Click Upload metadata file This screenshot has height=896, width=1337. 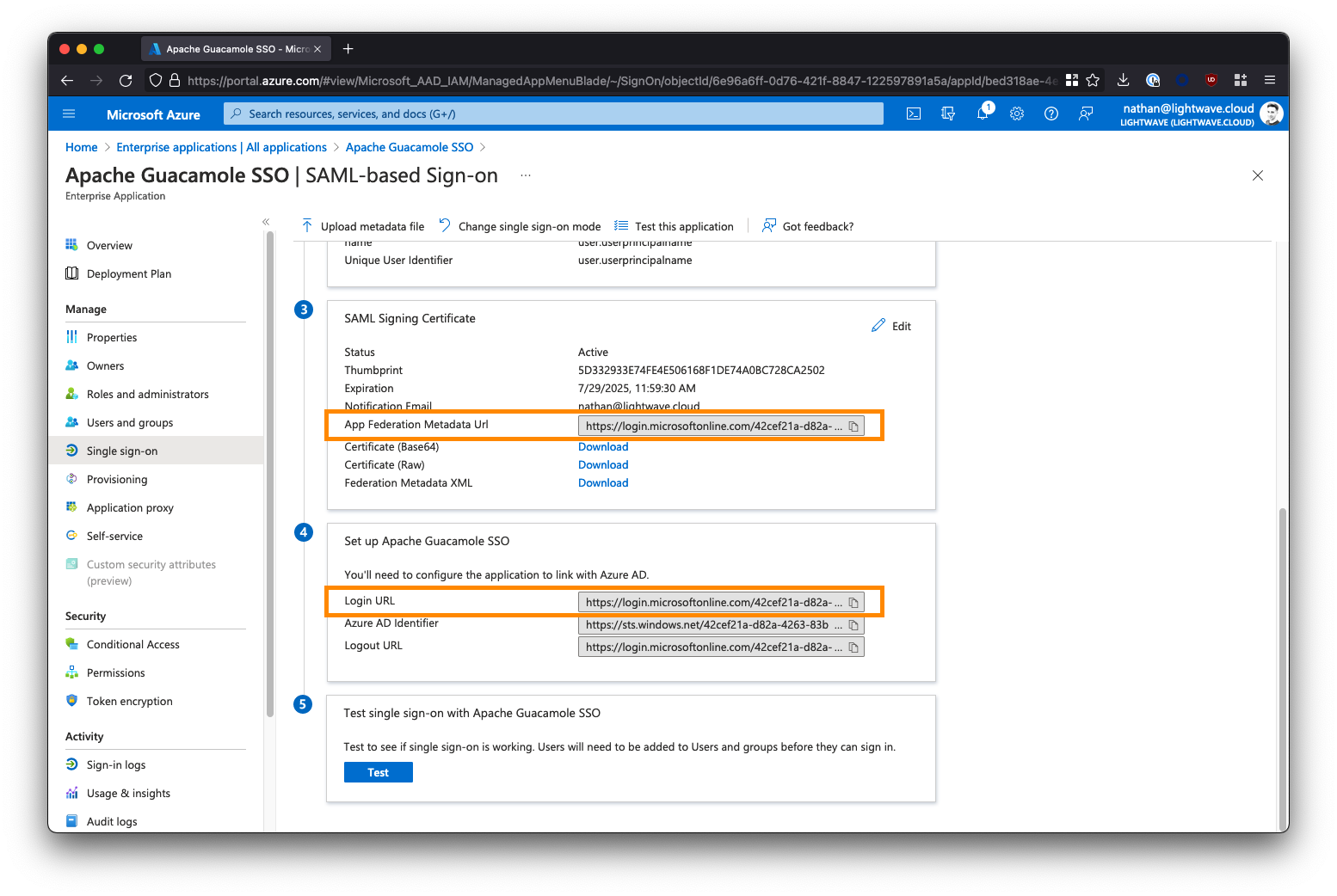coord(363,226)
